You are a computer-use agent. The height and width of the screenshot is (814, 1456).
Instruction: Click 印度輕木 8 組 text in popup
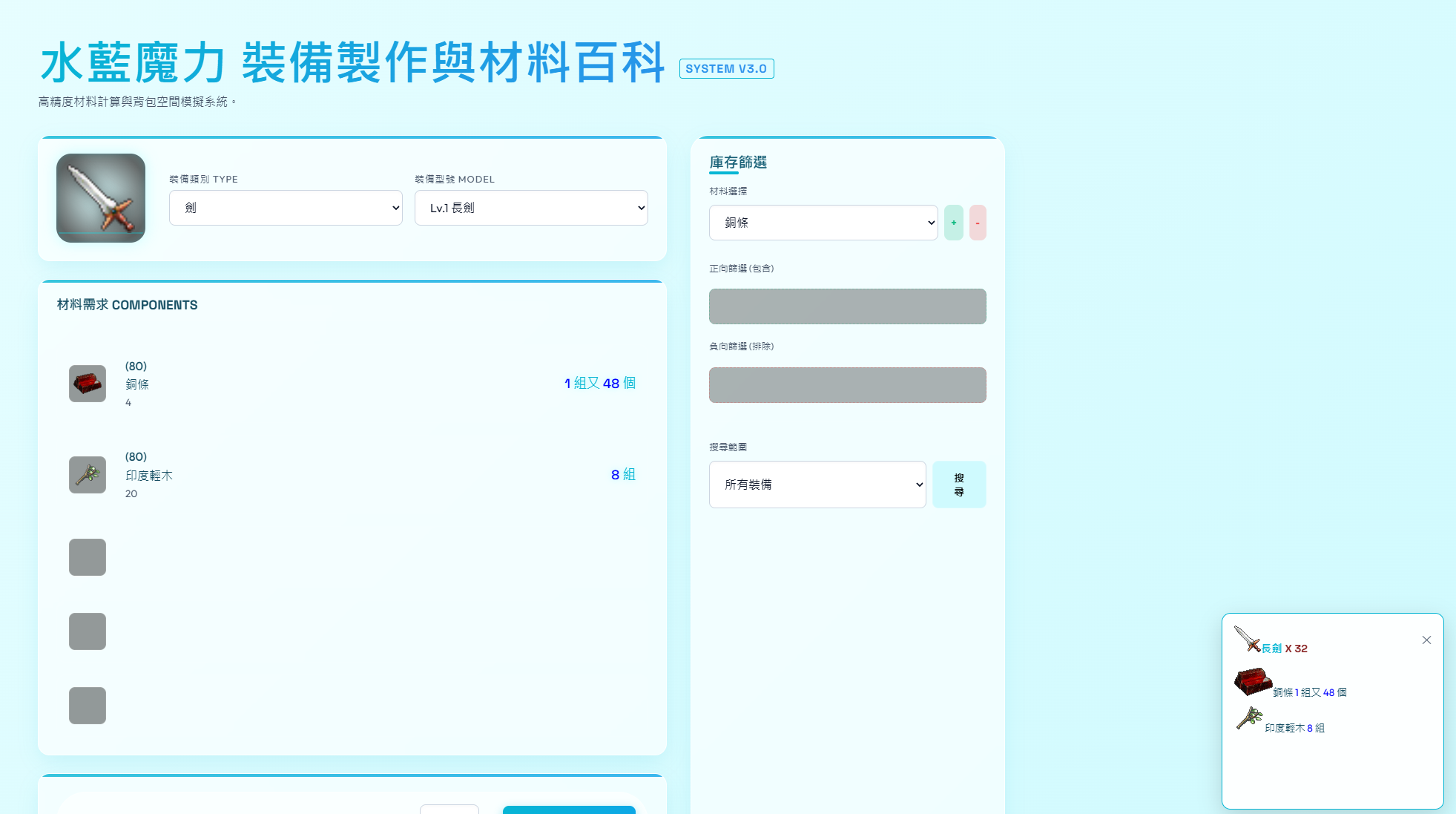(1294, 728)
